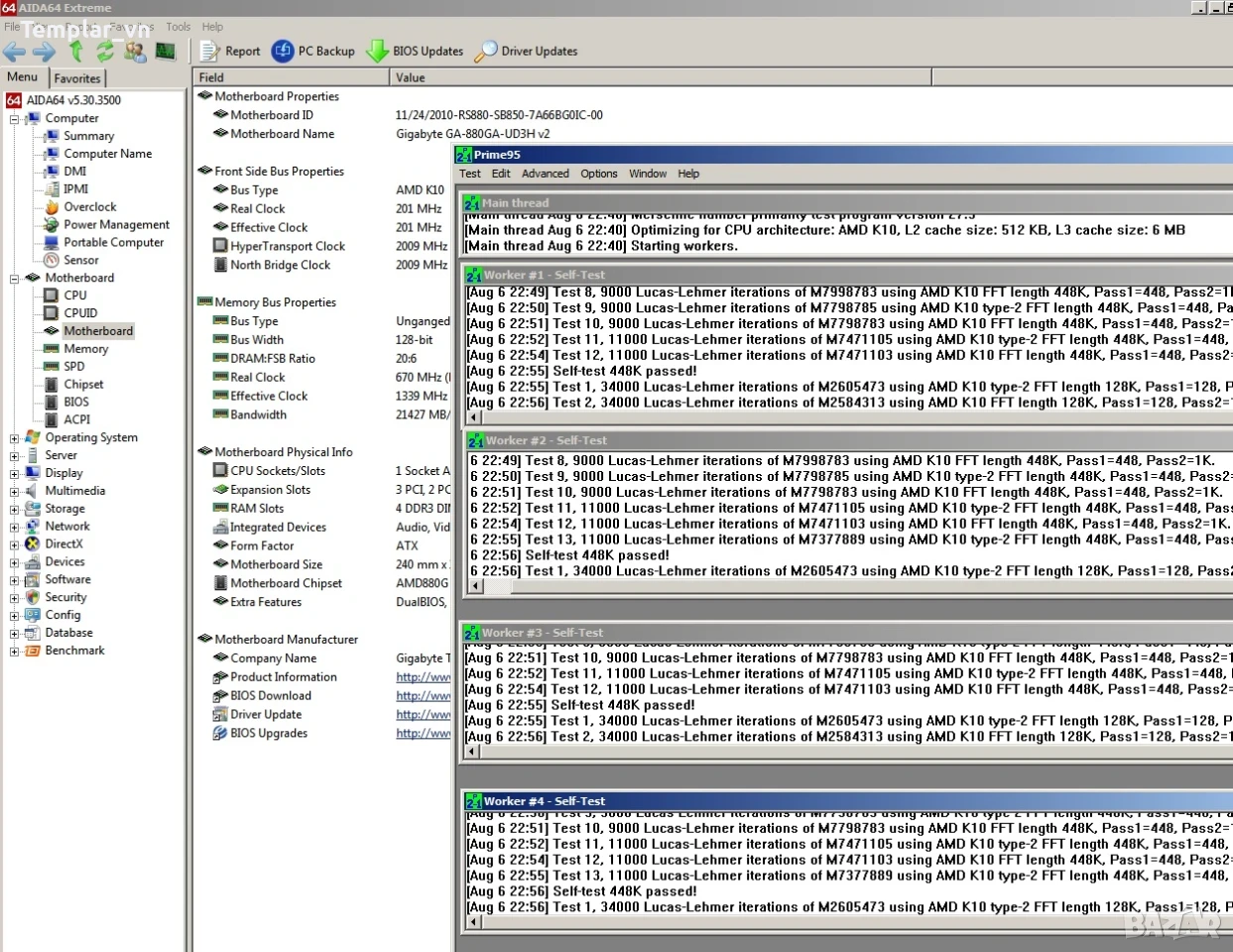Select the Overclock item in the tree
1233x952 pixels.
click(x=89, y=207)
